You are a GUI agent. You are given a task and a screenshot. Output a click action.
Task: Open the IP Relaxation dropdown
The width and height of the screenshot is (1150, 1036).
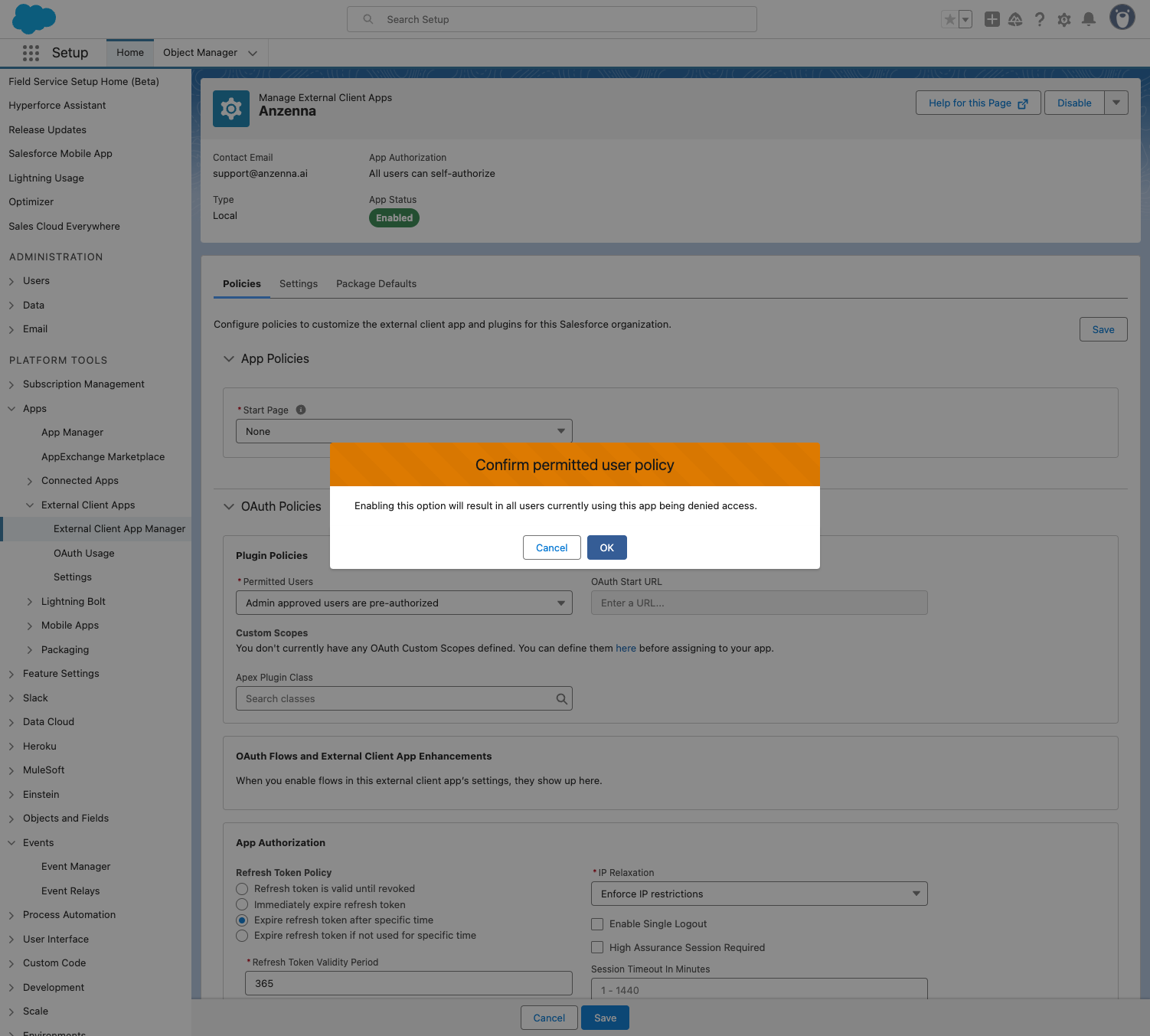(x=758, y=894)
